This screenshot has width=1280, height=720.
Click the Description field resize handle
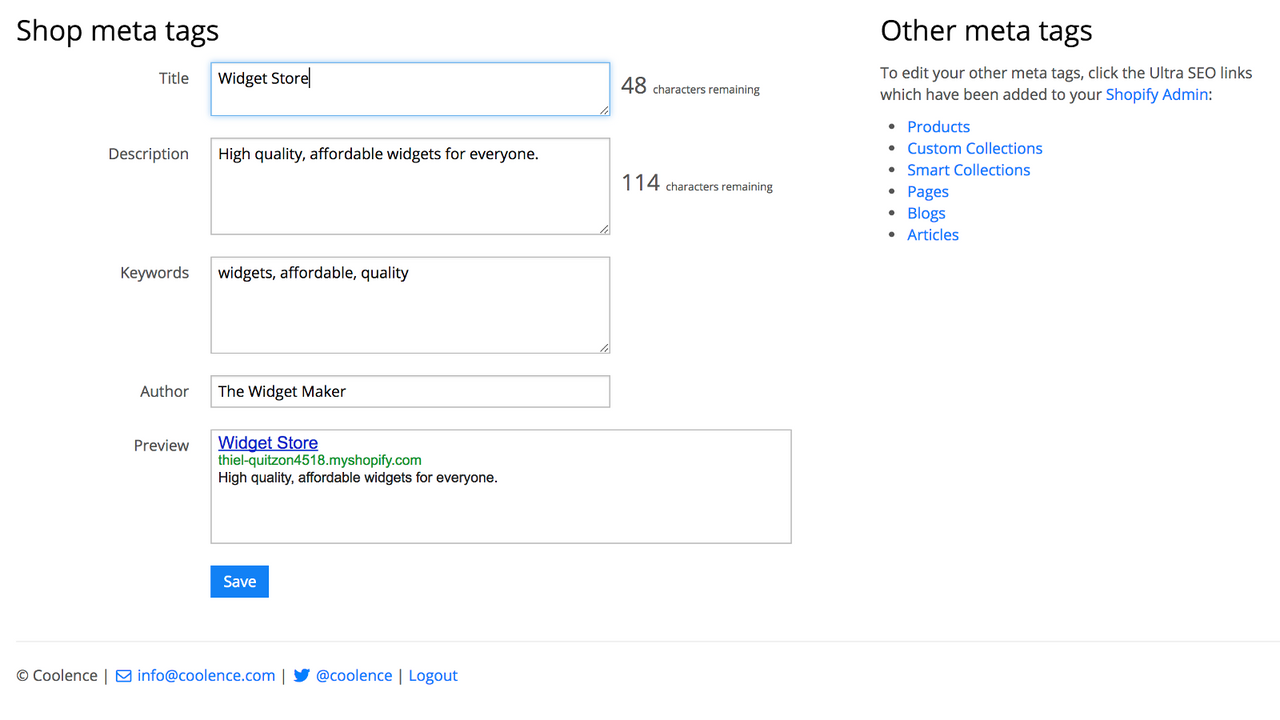(606, 230)
